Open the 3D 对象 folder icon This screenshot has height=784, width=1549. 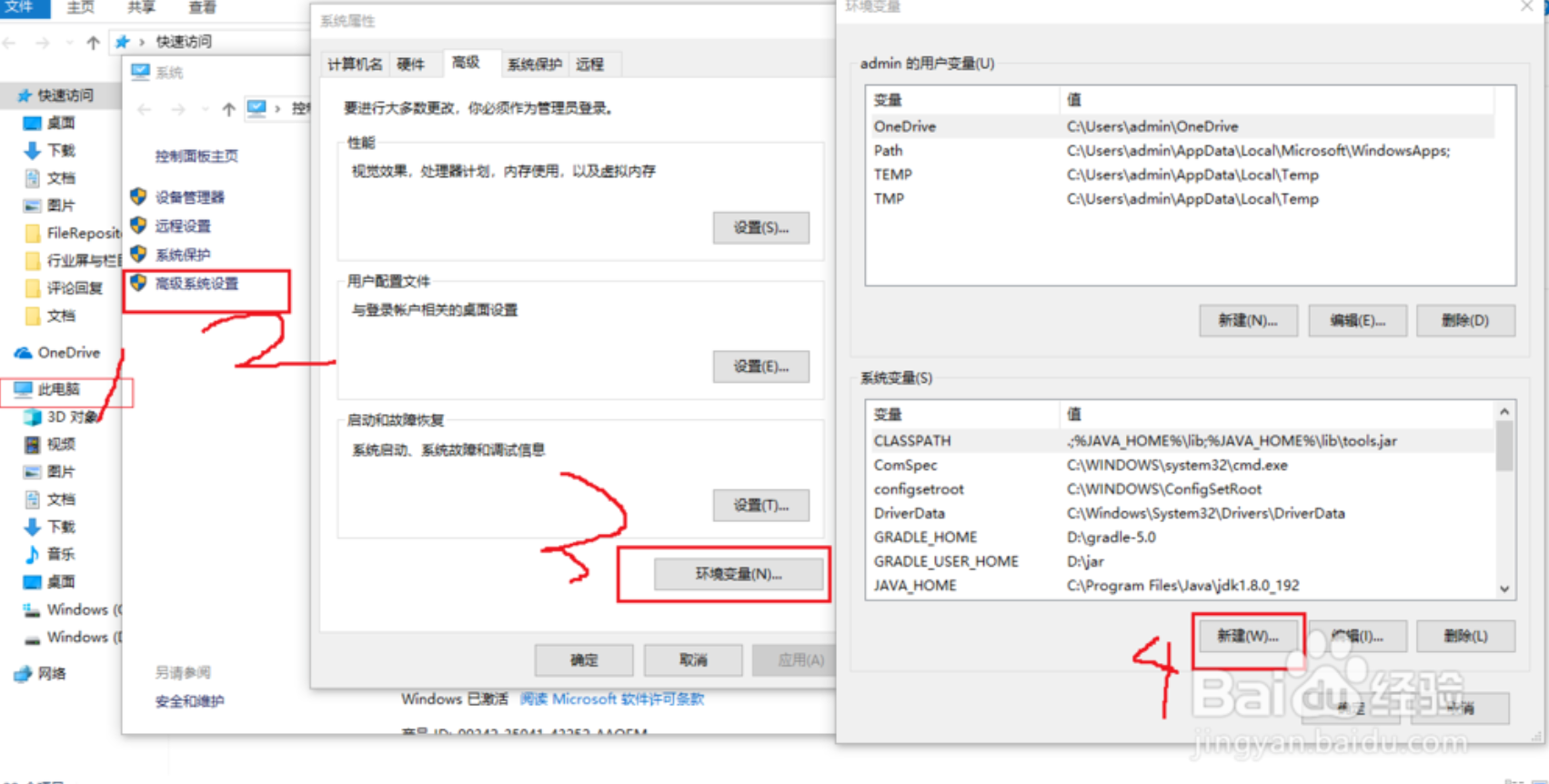click(33, 417)
